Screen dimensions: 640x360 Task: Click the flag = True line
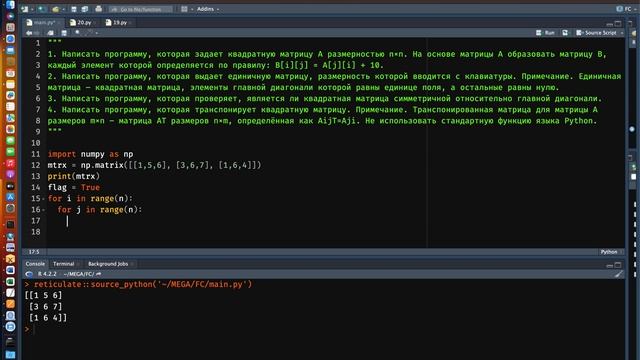[73, 187]
